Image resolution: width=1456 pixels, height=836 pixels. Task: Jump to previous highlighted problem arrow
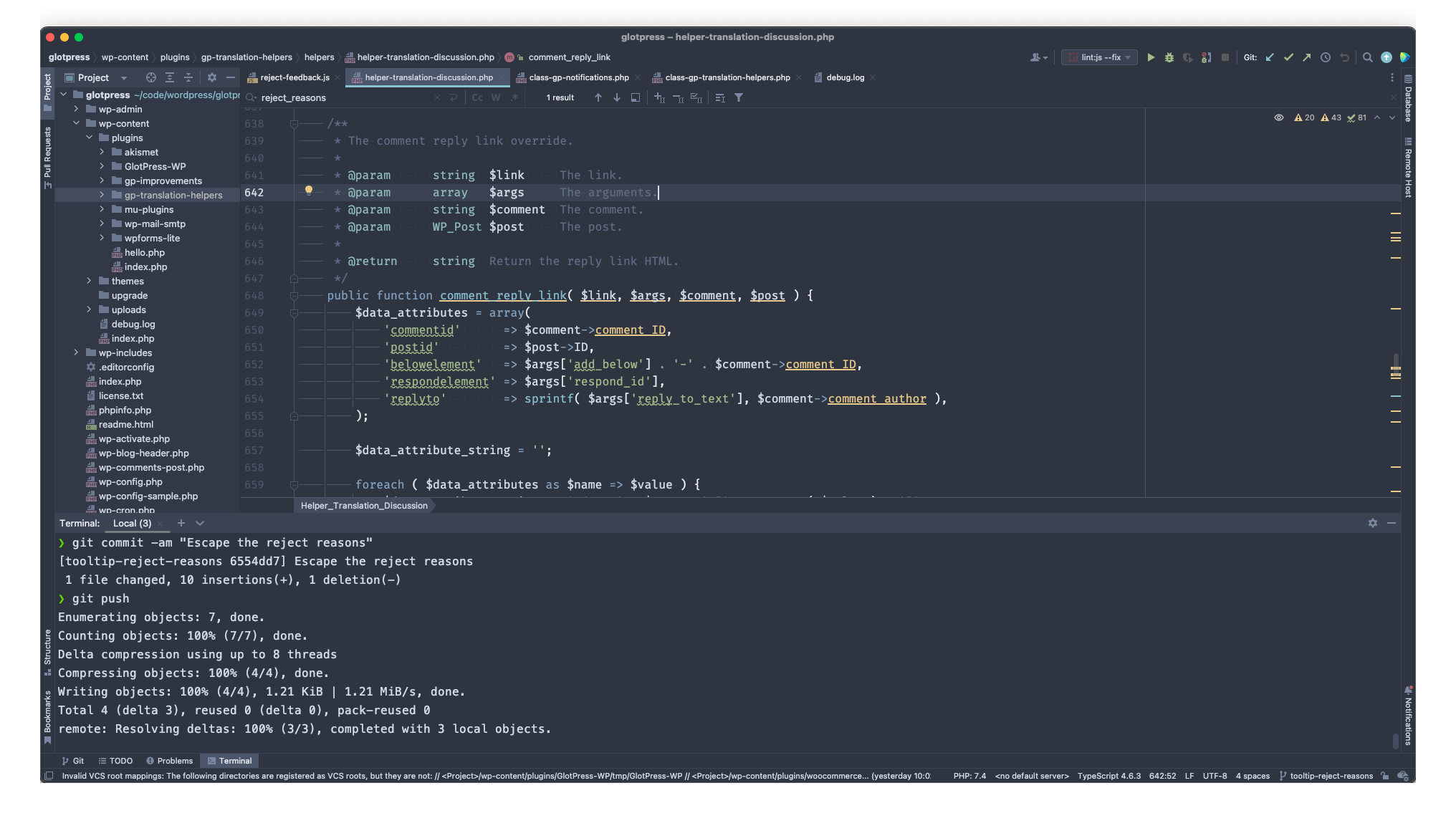[x=1377, y=117]
